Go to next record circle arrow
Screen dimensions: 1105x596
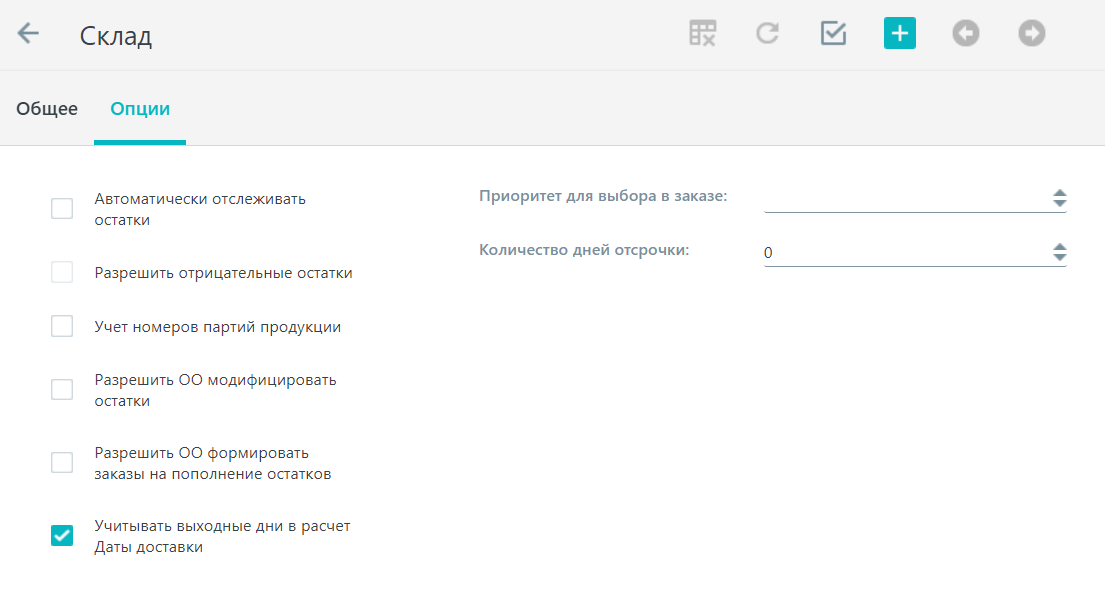tap(1032, 33)
